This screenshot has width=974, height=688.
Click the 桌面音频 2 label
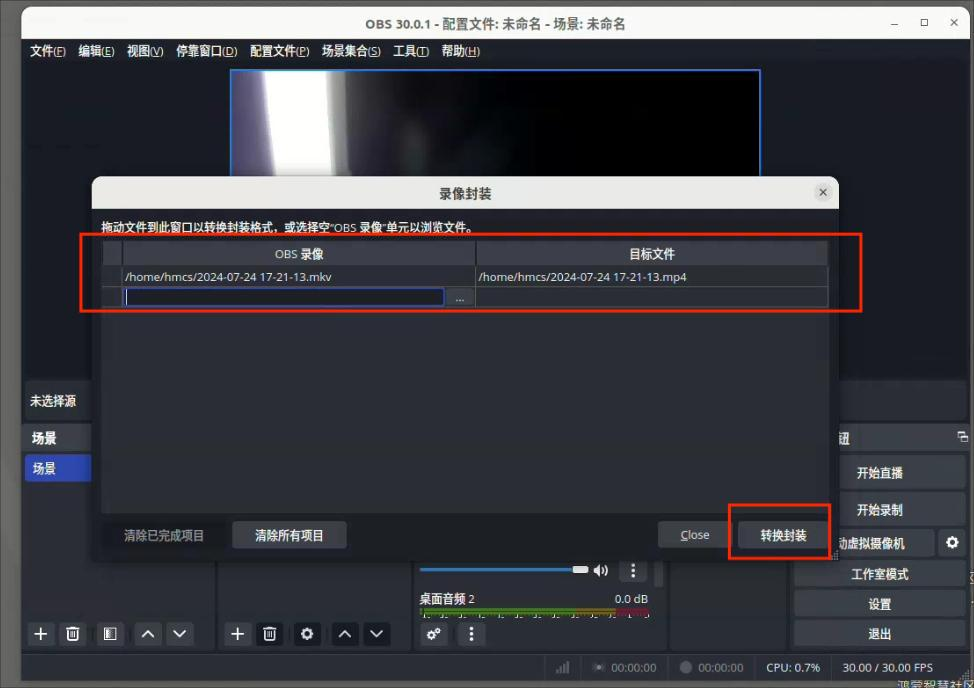click(x=447, y=599)
